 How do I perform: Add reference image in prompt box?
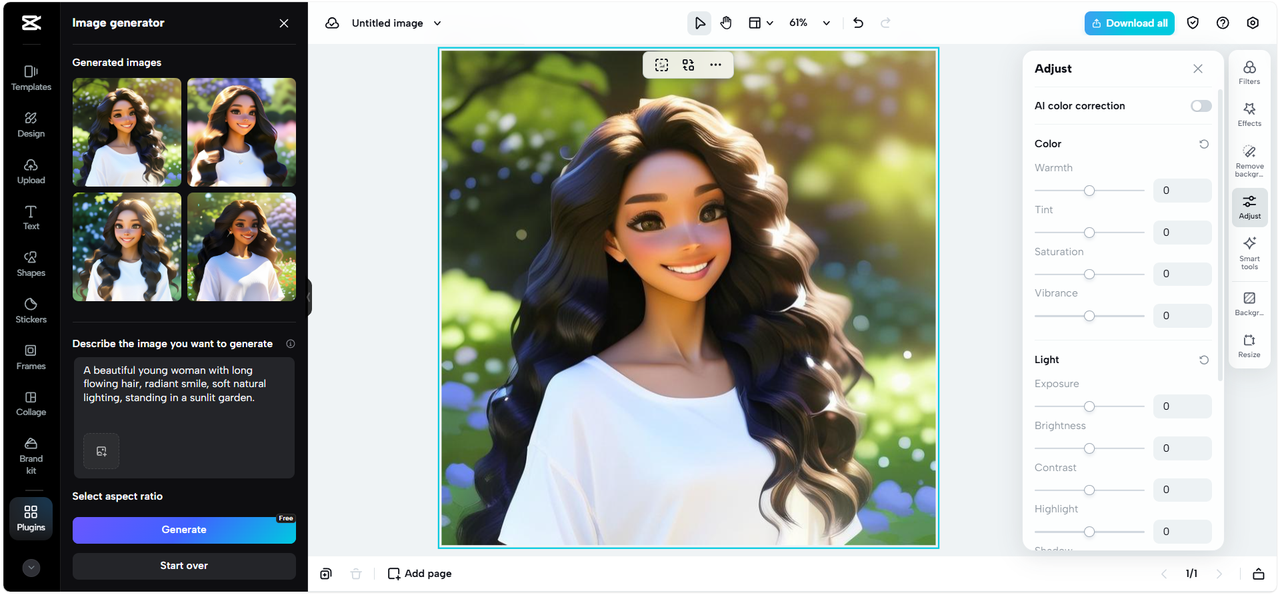coord(101,451)
